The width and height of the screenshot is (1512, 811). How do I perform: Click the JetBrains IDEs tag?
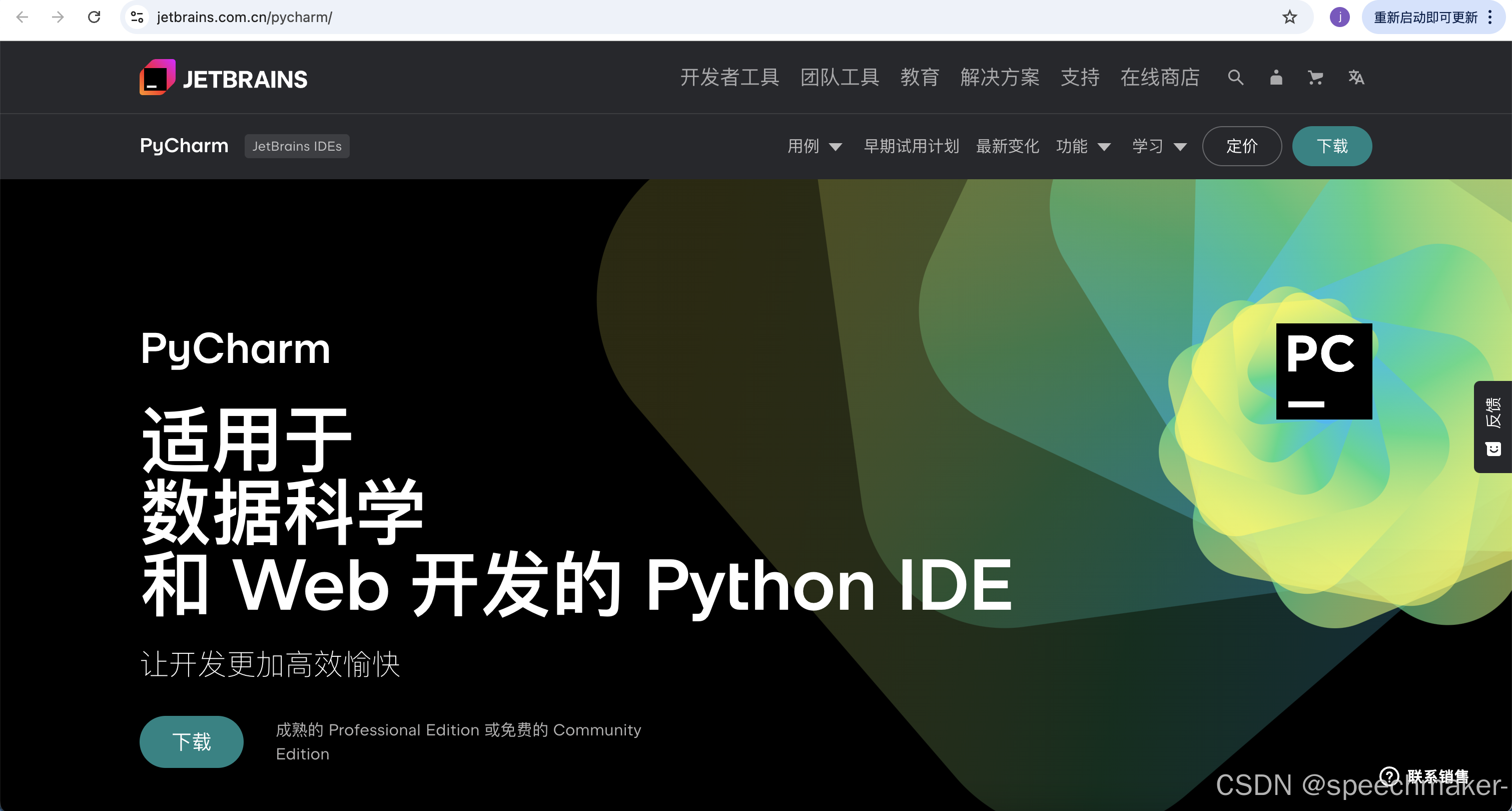pyautogui.click(x=296, y=146)
